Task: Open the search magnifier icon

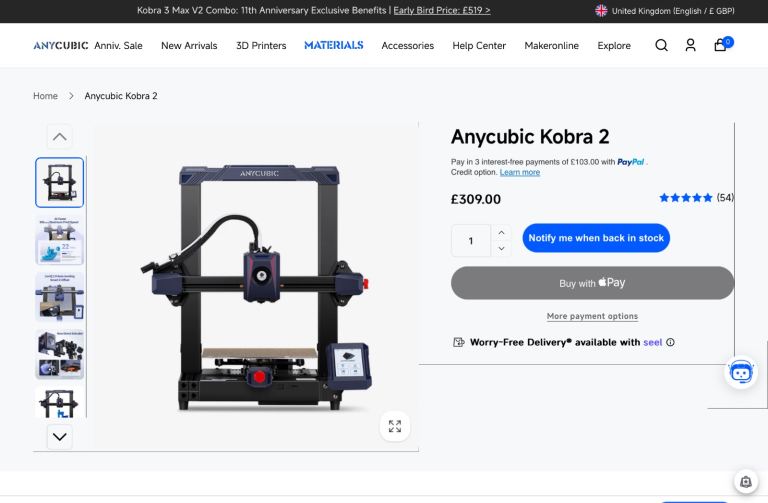Action: pos(661,46)
